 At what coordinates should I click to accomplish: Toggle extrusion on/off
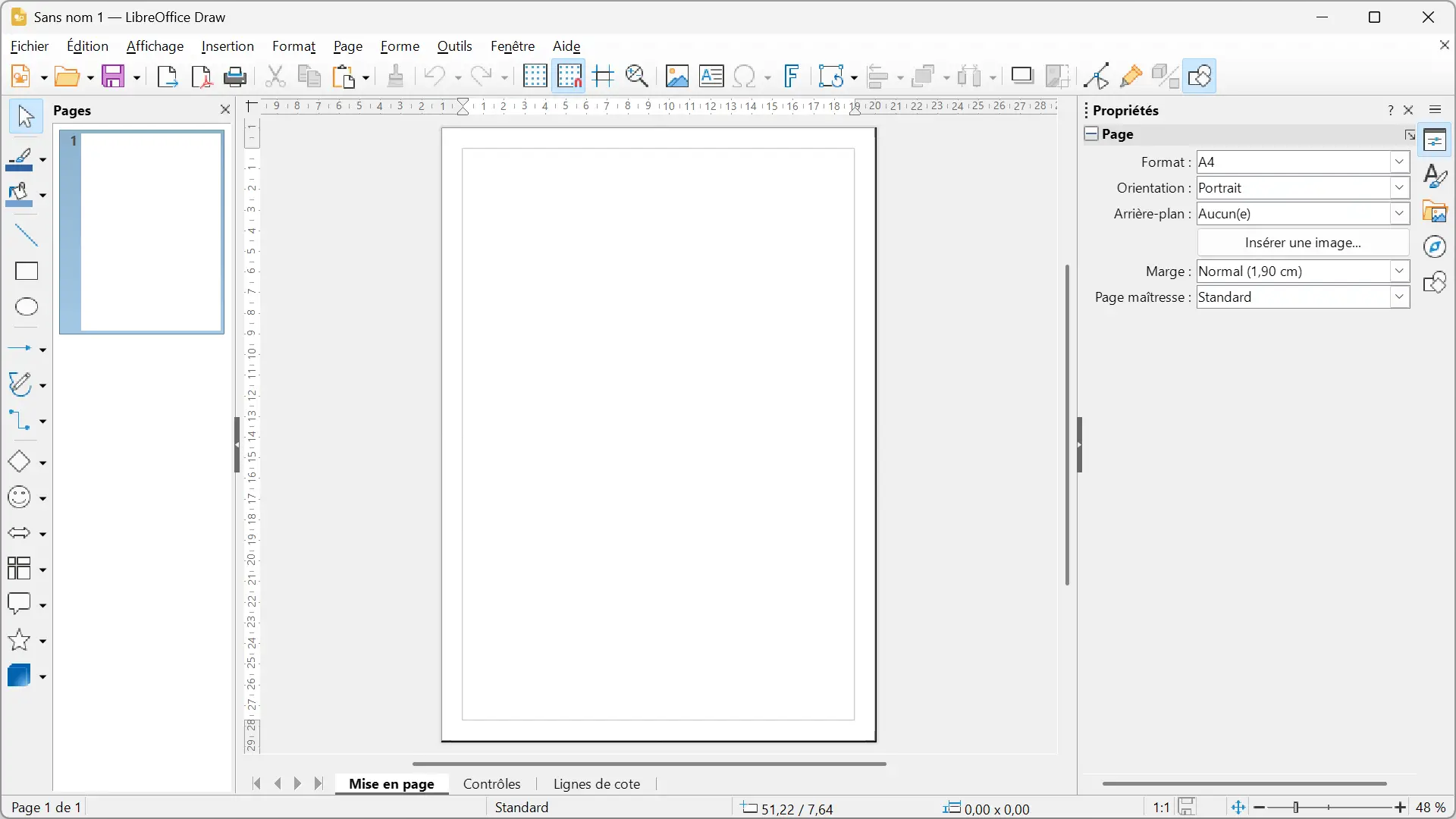1165,77
